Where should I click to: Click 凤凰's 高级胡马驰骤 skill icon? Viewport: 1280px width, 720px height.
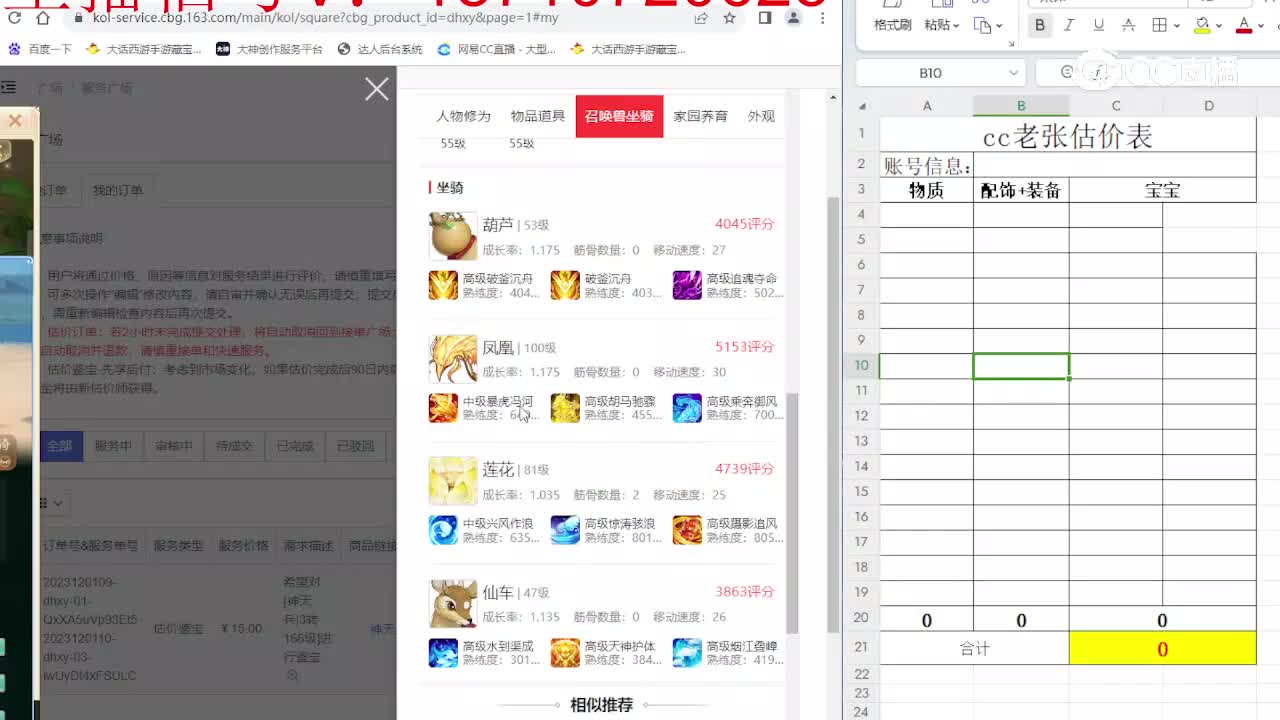[x=565, y=407]
